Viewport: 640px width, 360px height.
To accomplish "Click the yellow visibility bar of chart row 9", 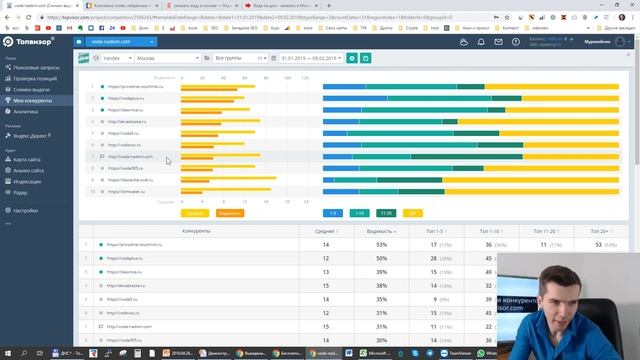I will [x=229, y=178].
